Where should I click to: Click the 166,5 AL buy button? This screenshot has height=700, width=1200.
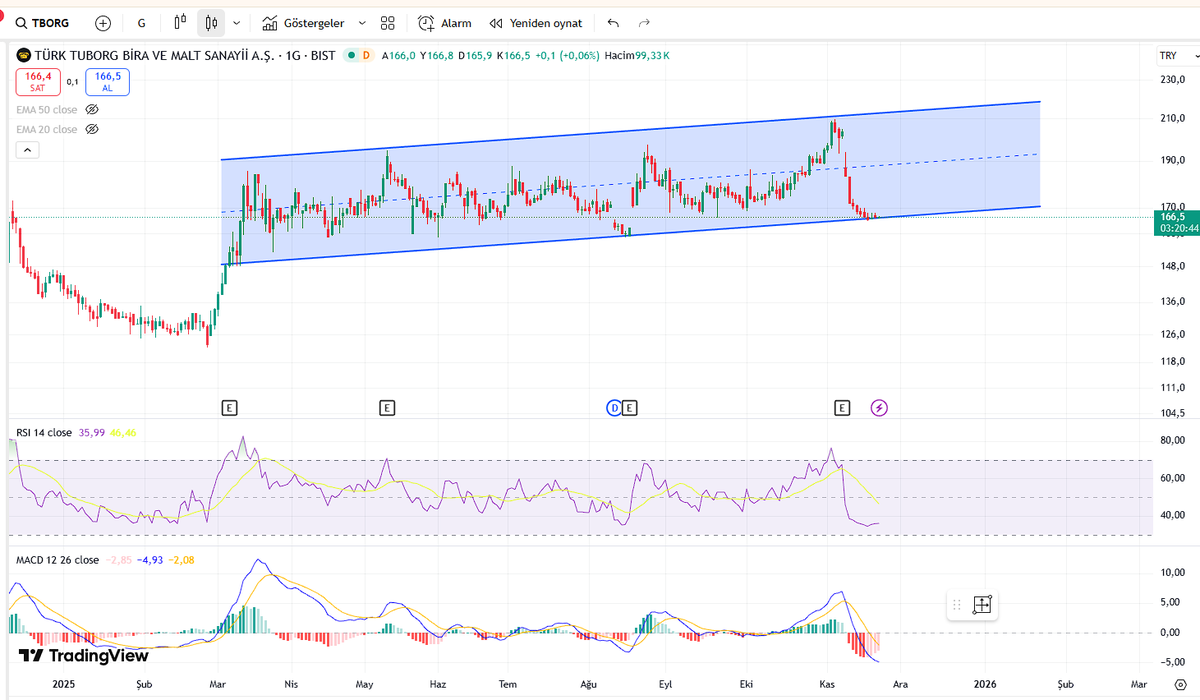coord(107,82)
